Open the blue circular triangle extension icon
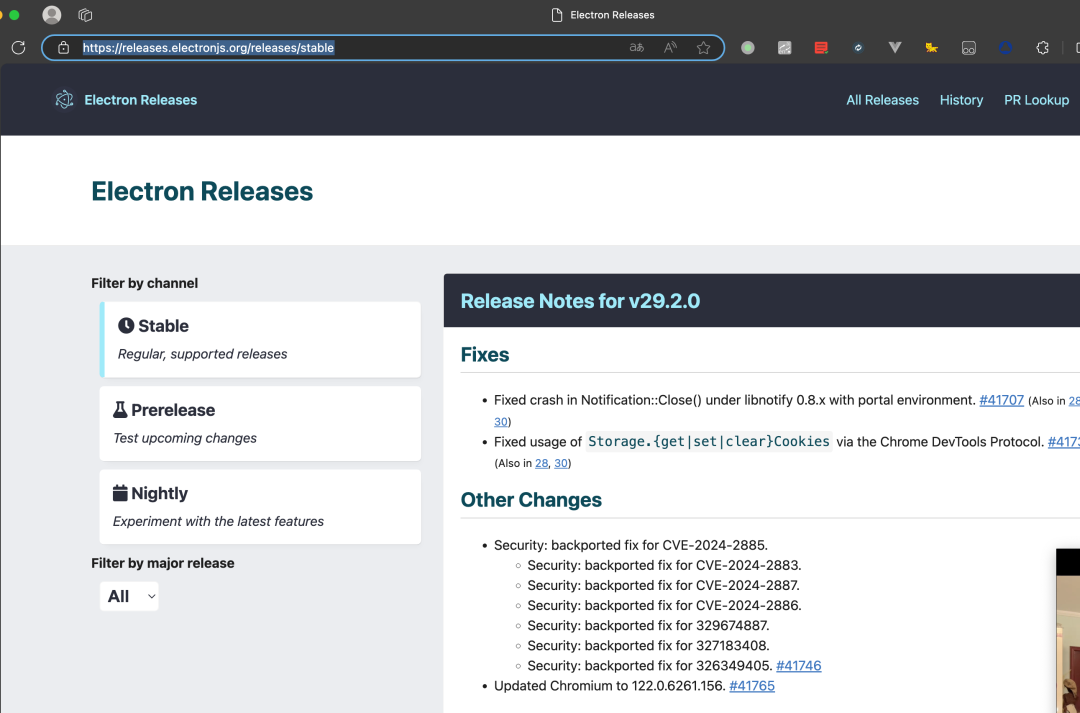Screen dimensions: 1080x713 click(x=1006, y=48)
